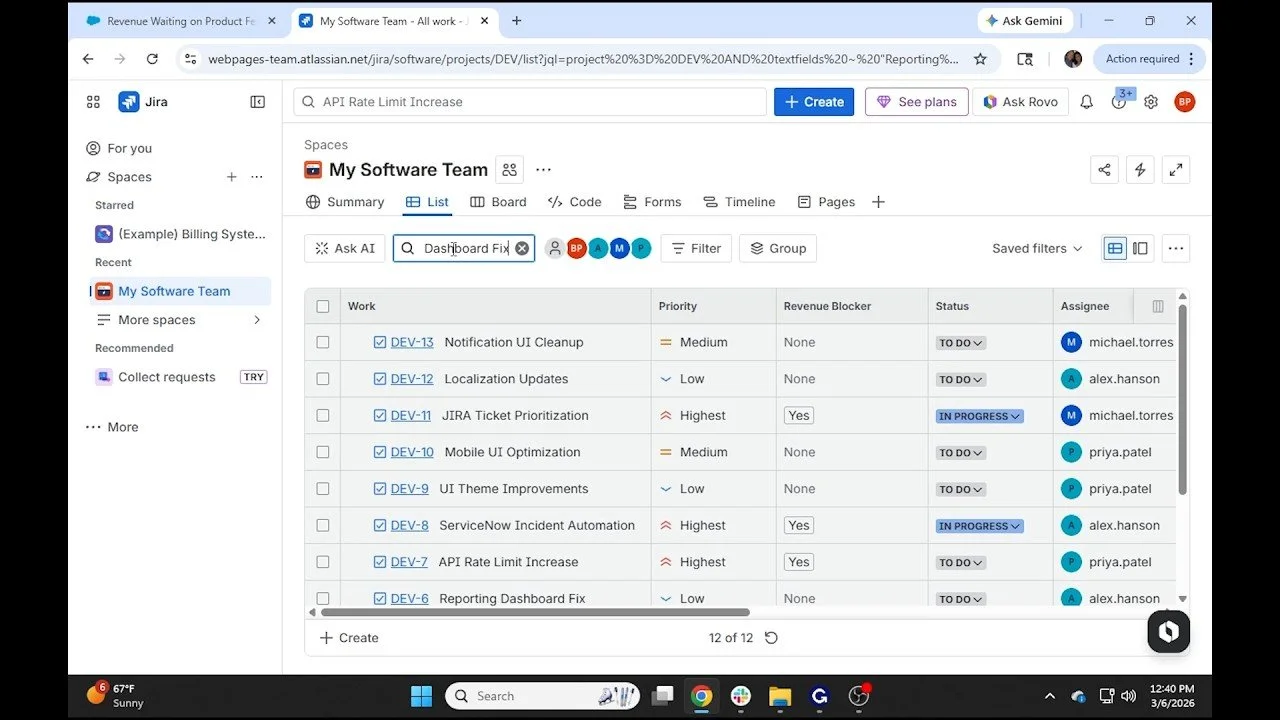1280x720 pixels.
Task: Filter by M assignee avatar in the toolbar
Action: [x=619, y=248]
